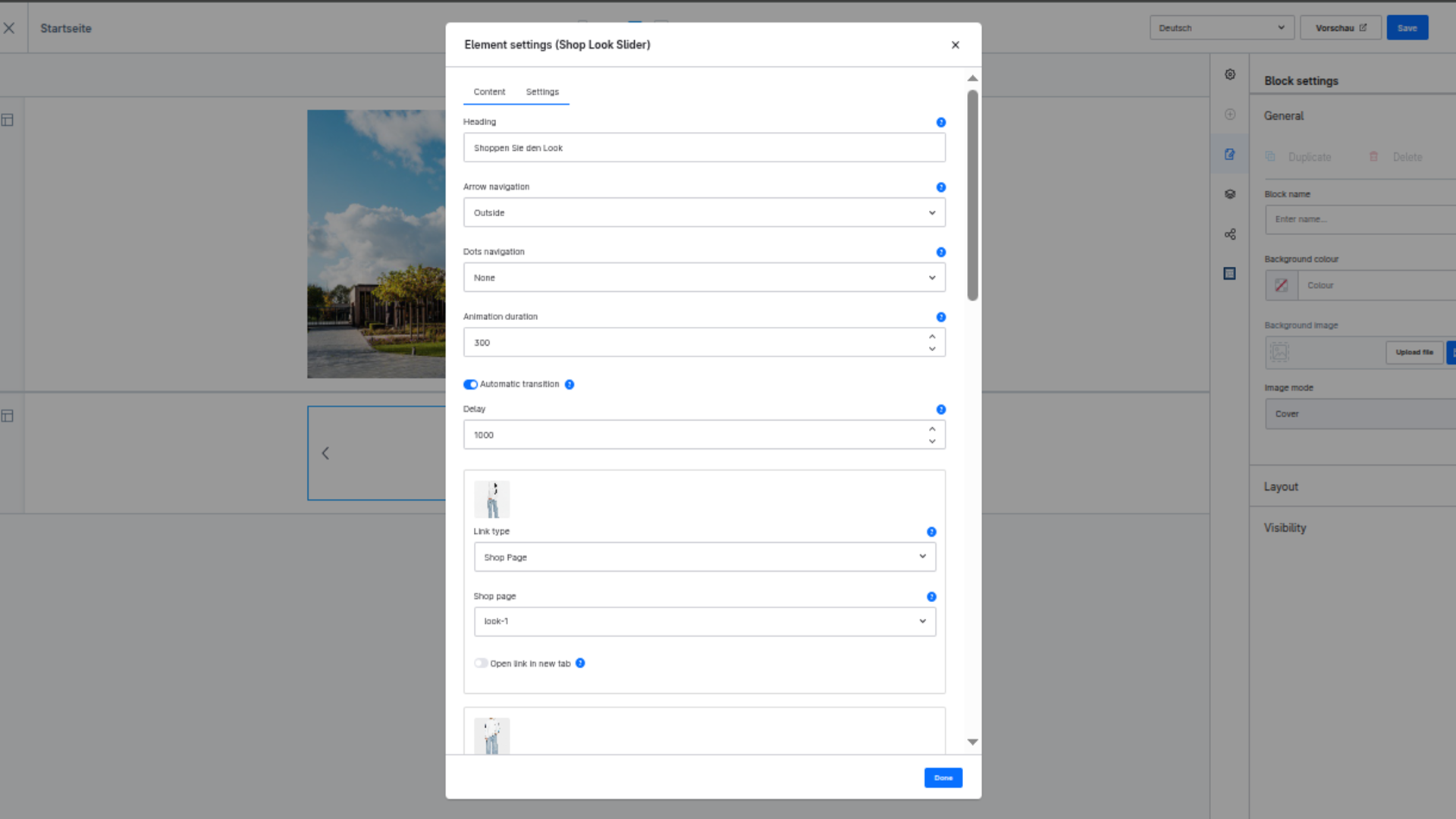Screen dimensions: 1456x819
Task: Click the Save button
Action: (1407, 28)
